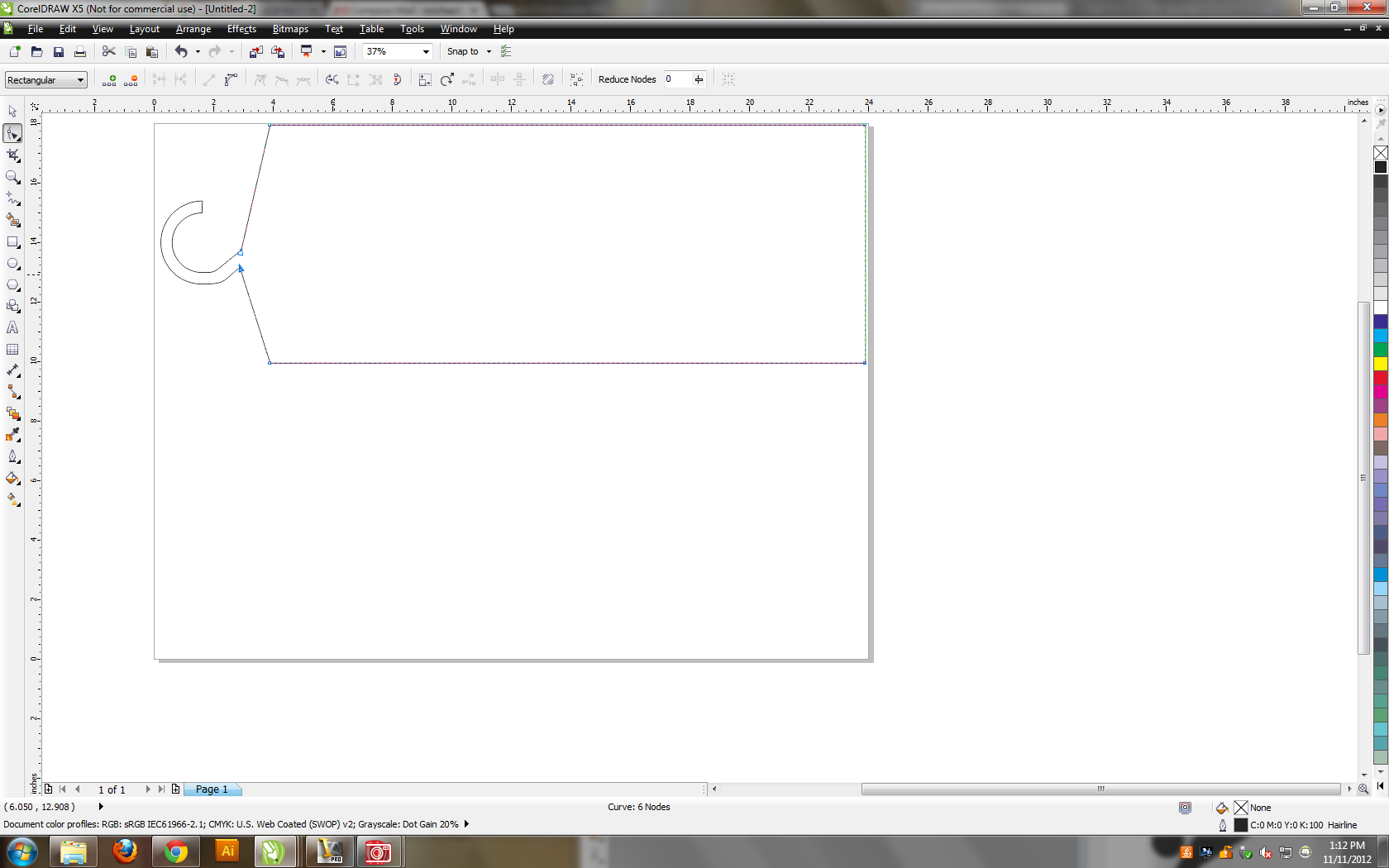
Task: Expand document color profiles arrow
Action: [466, 824]
